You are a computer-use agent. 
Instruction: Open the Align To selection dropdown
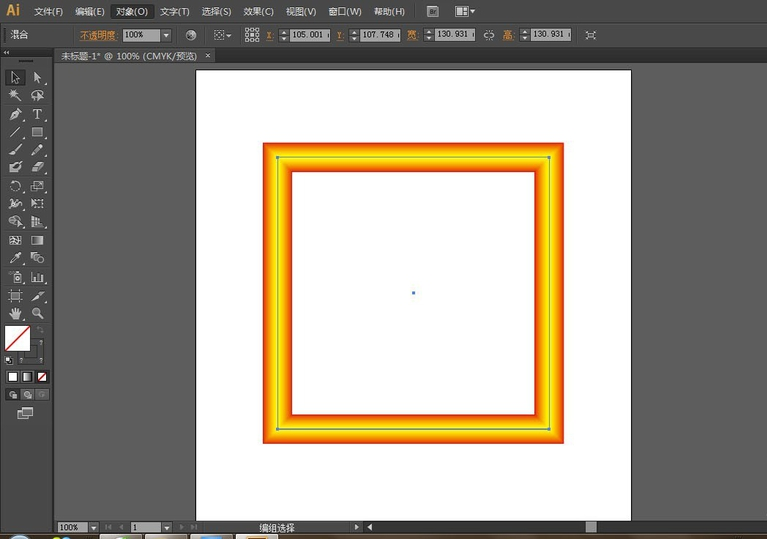point(223,35)
